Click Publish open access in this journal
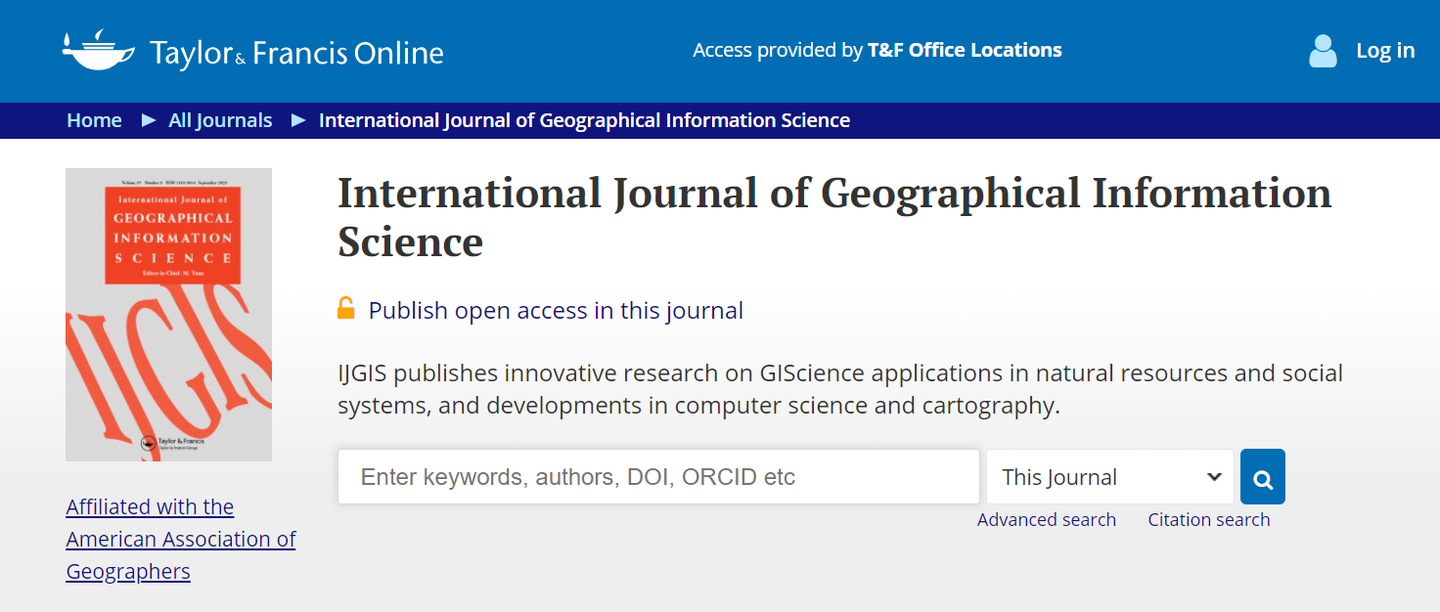 click(x=555, y=310)
